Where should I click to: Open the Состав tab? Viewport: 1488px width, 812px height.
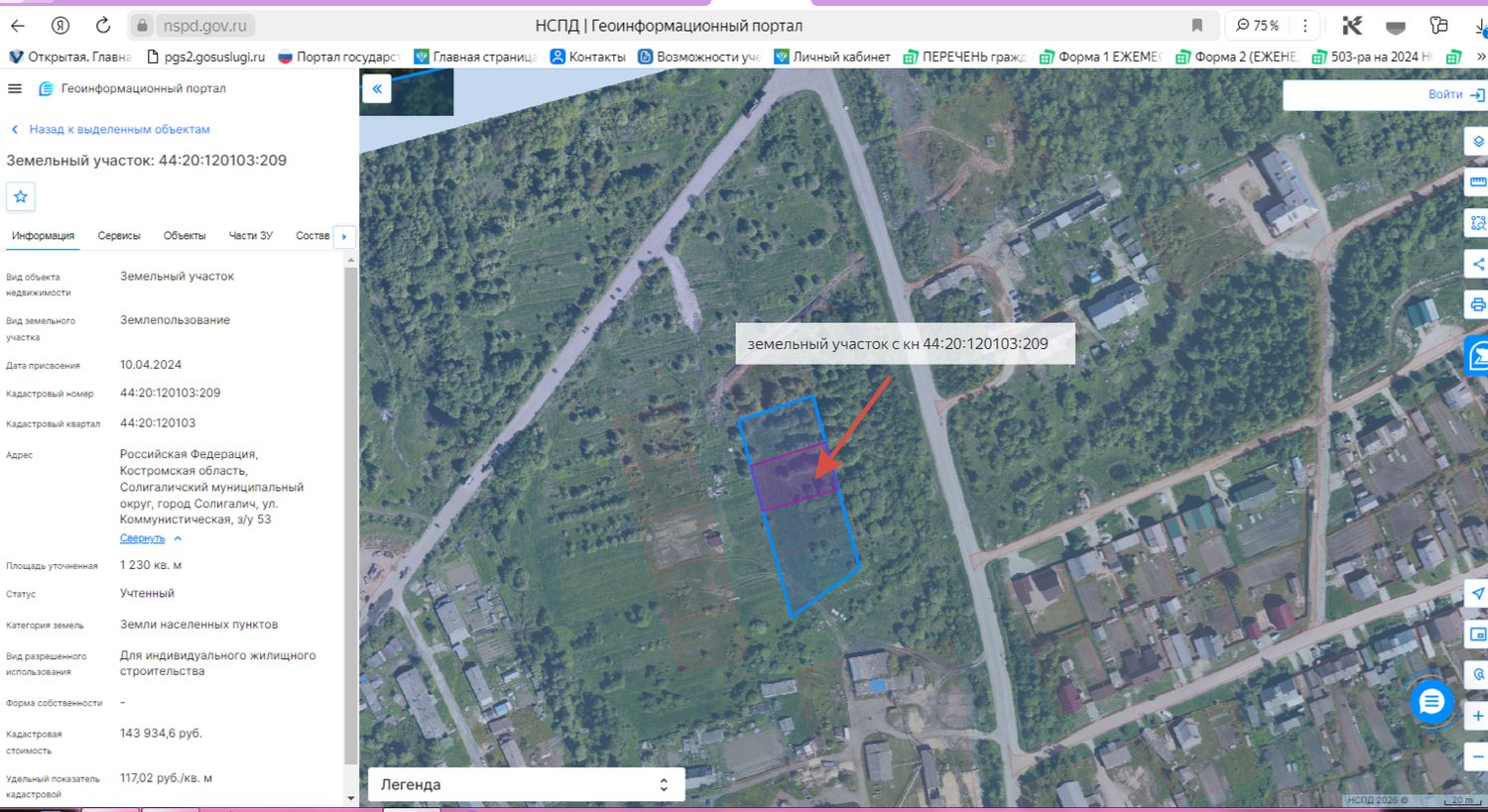(x=312, y=236)
